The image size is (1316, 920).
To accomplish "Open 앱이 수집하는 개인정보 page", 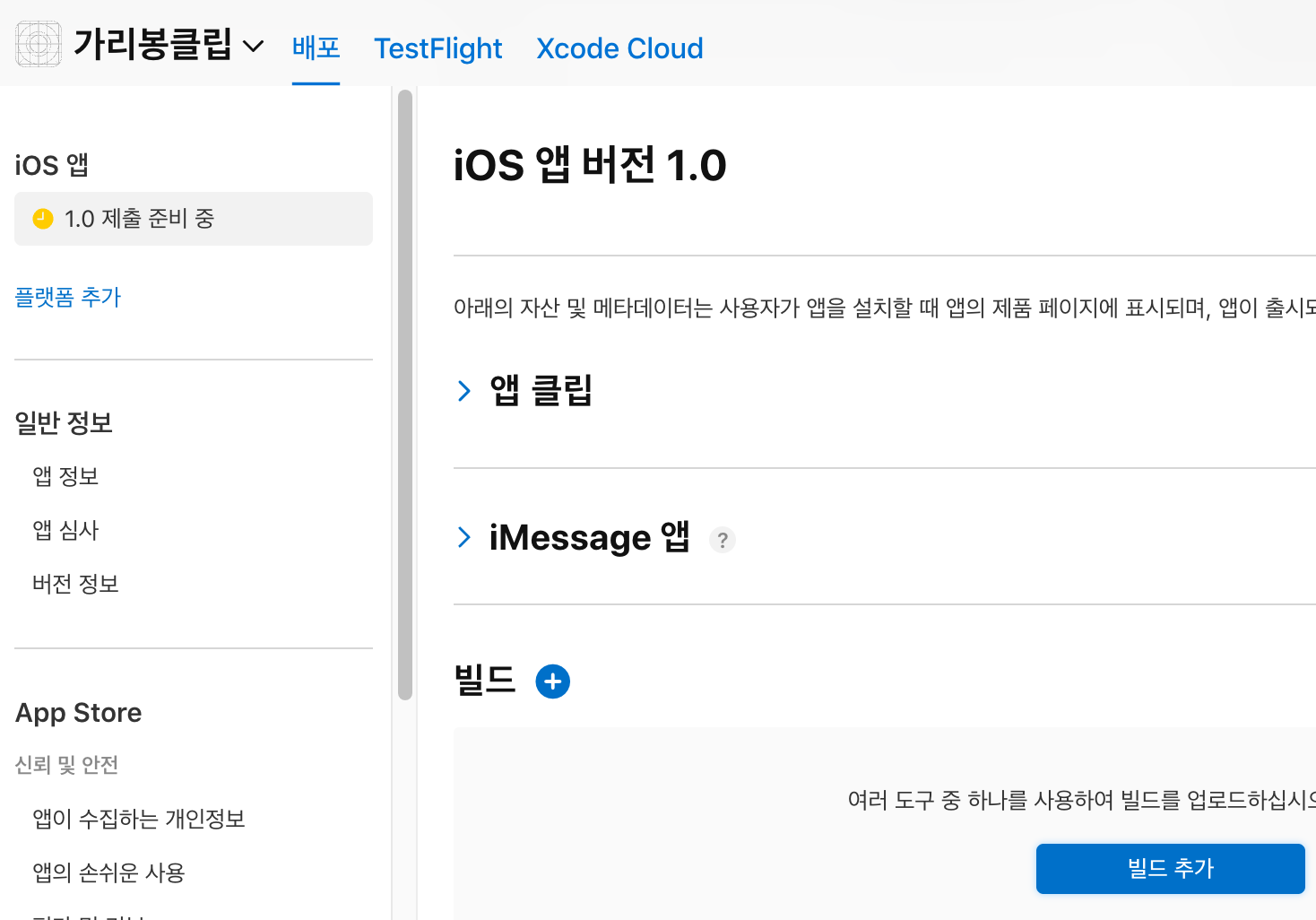I will coord(139,819).
